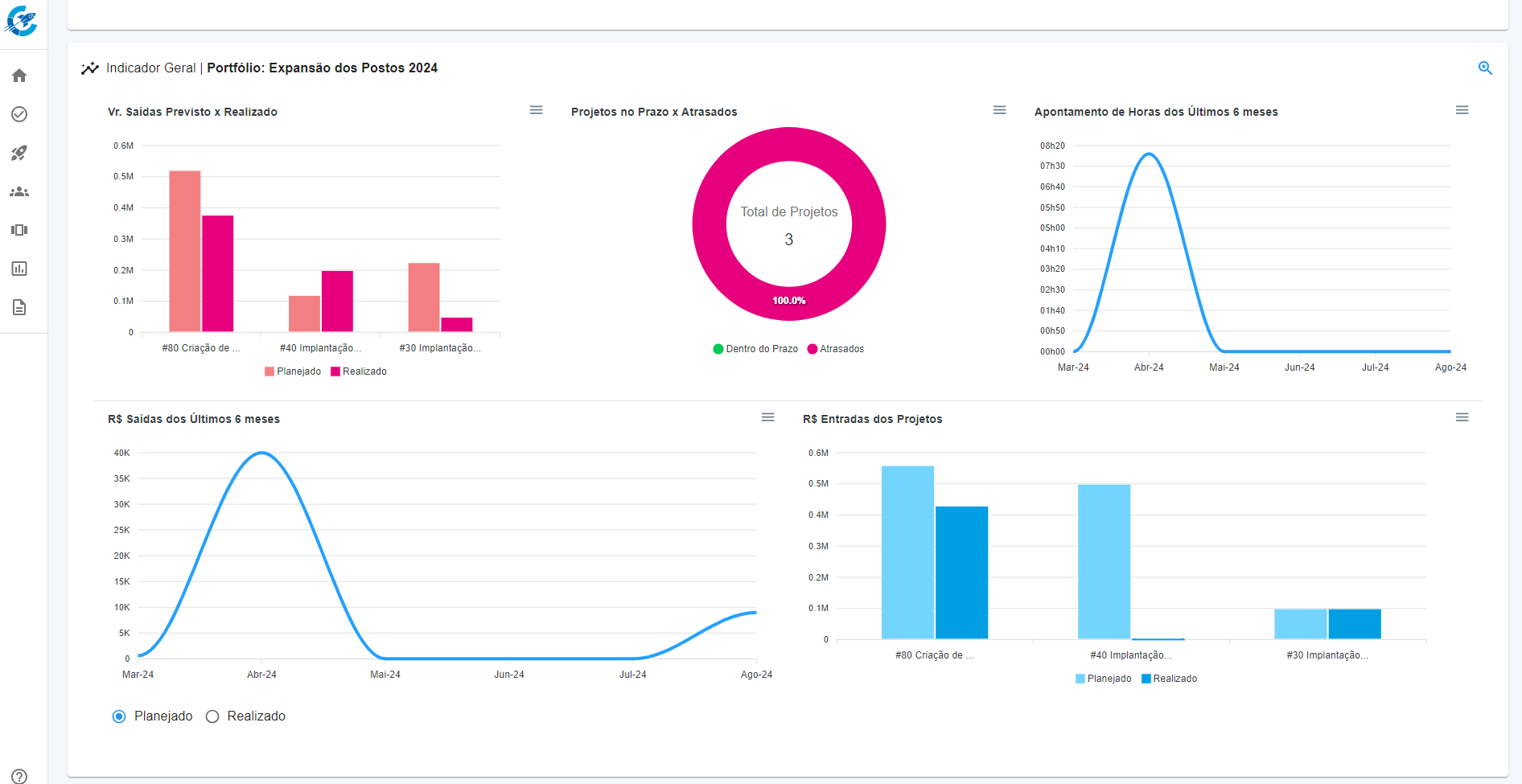Open the documents file icon in sidebar
This screenshot has width=1522, height=784.
[19, 307]
